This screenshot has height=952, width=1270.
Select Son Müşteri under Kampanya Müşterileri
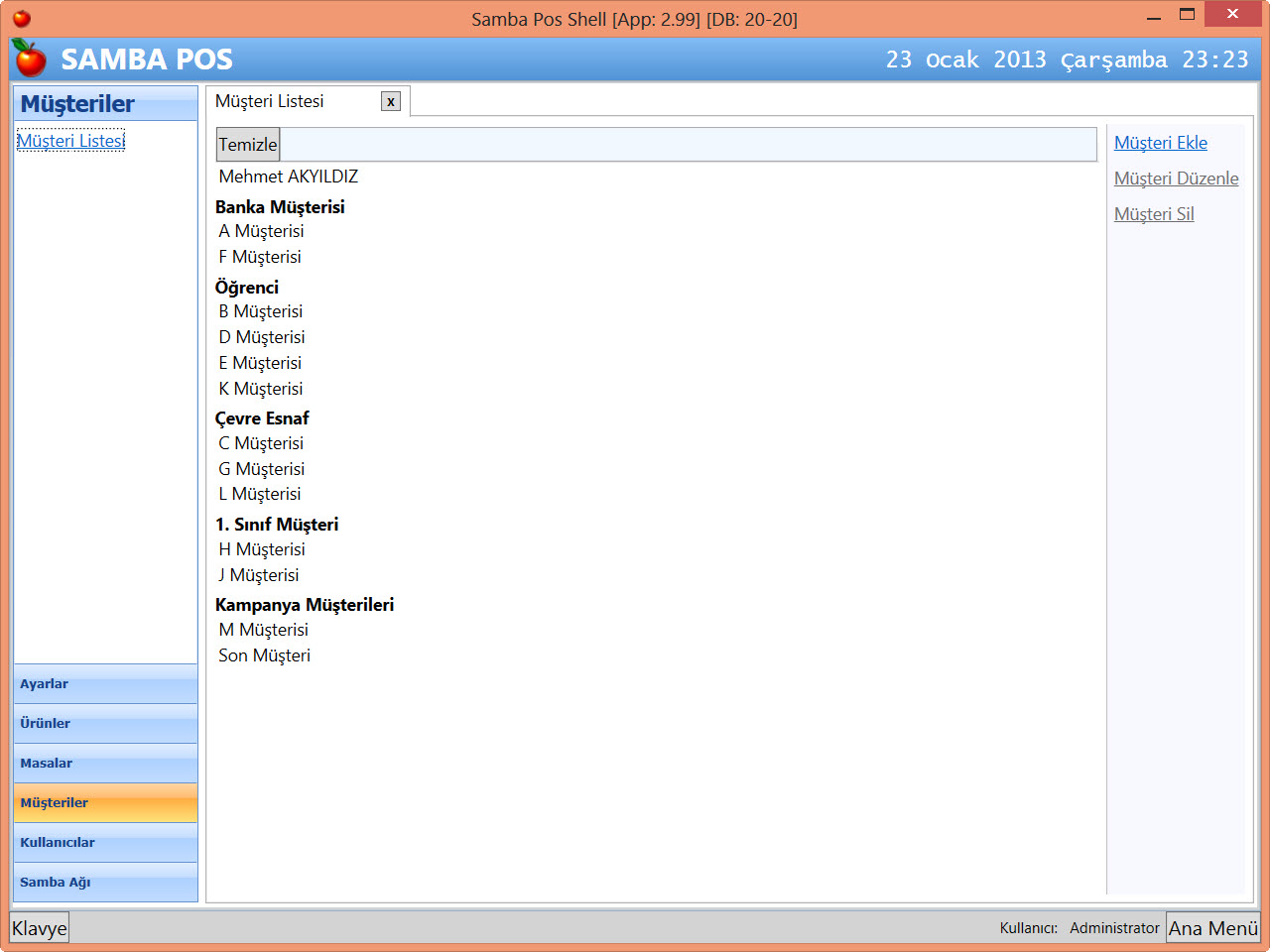pos(264,654)
